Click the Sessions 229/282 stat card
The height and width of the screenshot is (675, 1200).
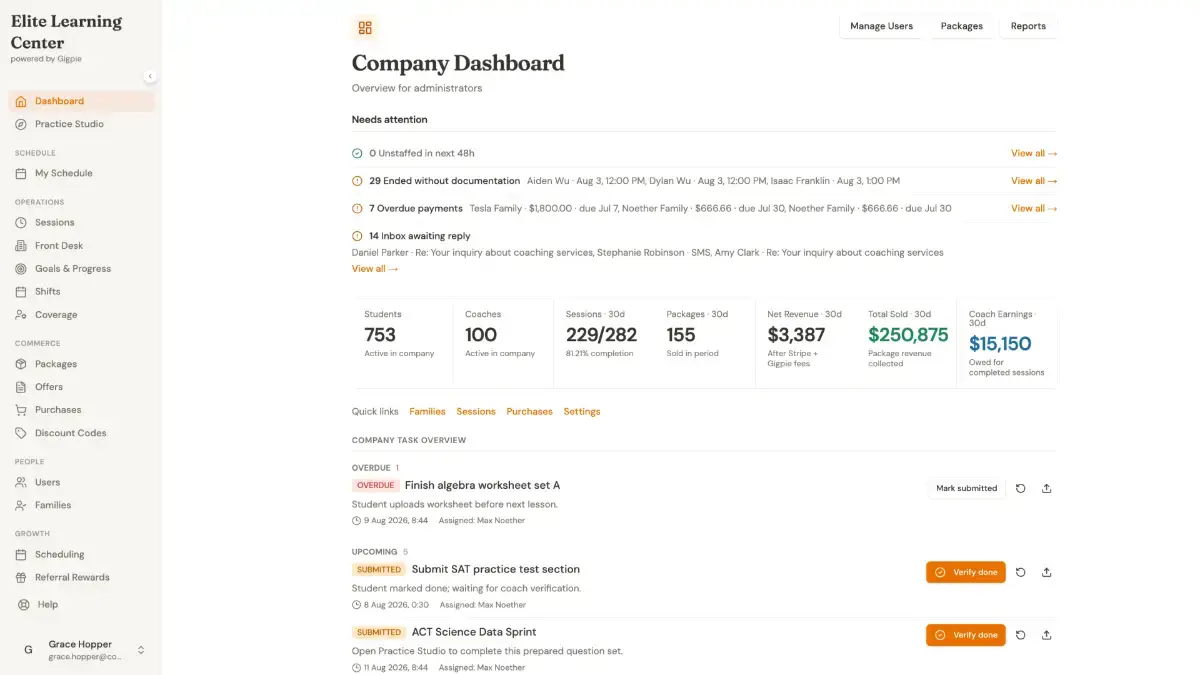pos(604,342)
